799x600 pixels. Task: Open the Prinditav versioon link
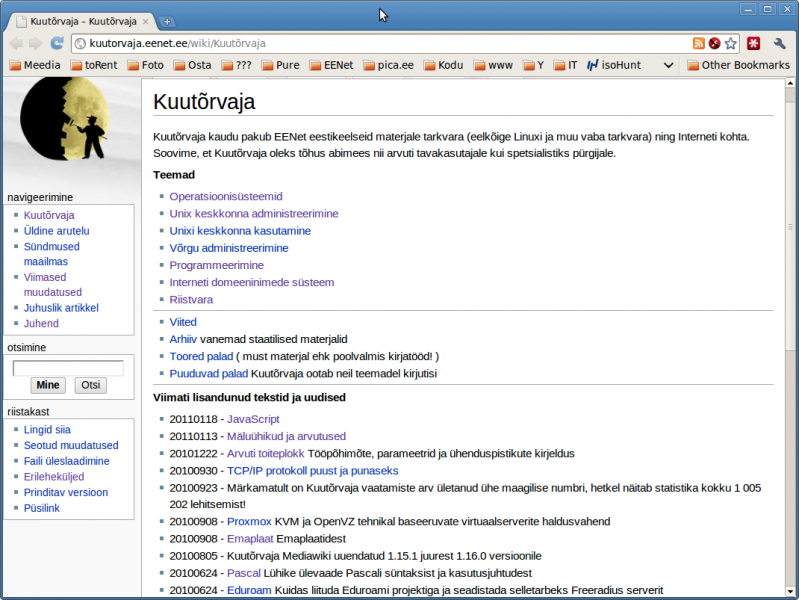coord(66,492)
